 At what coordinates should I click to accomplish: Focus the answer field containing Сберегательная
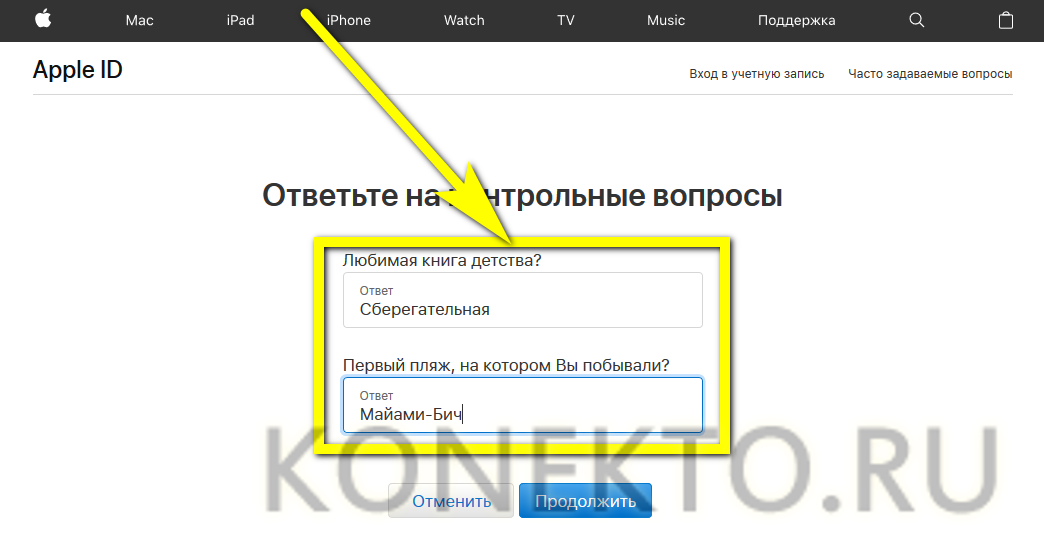[522, 300]
